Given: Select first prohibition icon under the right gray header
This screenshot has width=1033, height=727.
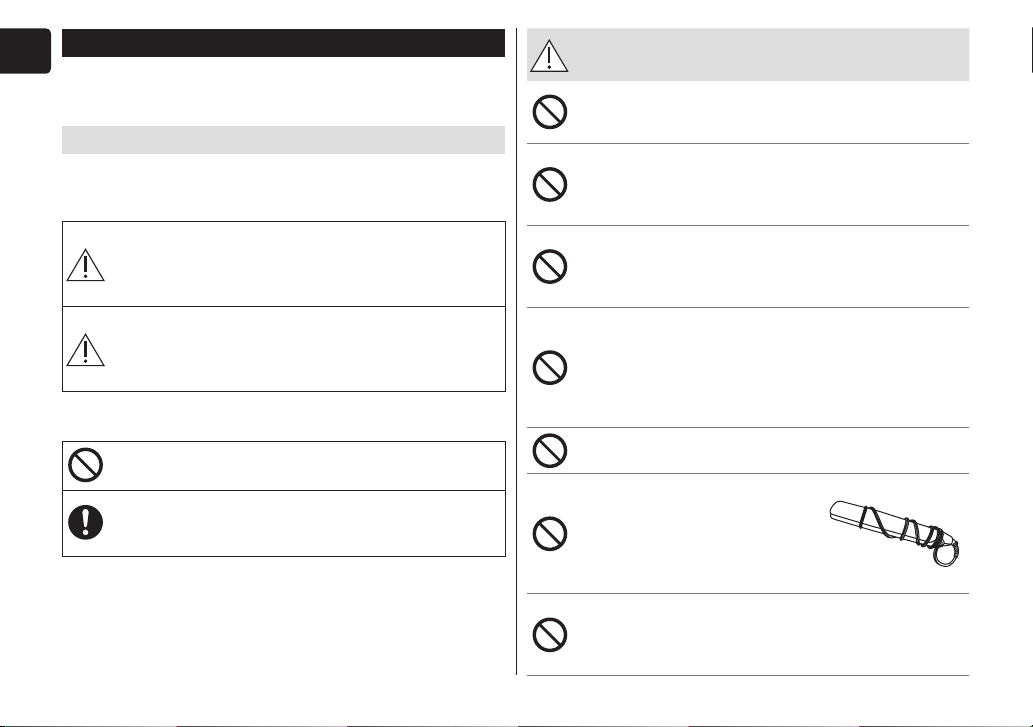Looking at the screenshot, I should (x=549, y=112).
